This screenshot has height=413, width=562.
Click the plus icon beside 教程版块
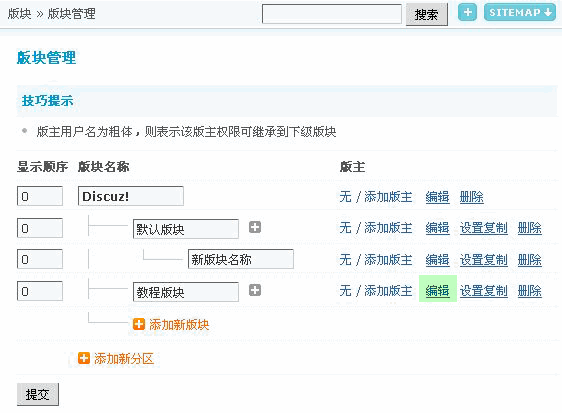point(255,290)
